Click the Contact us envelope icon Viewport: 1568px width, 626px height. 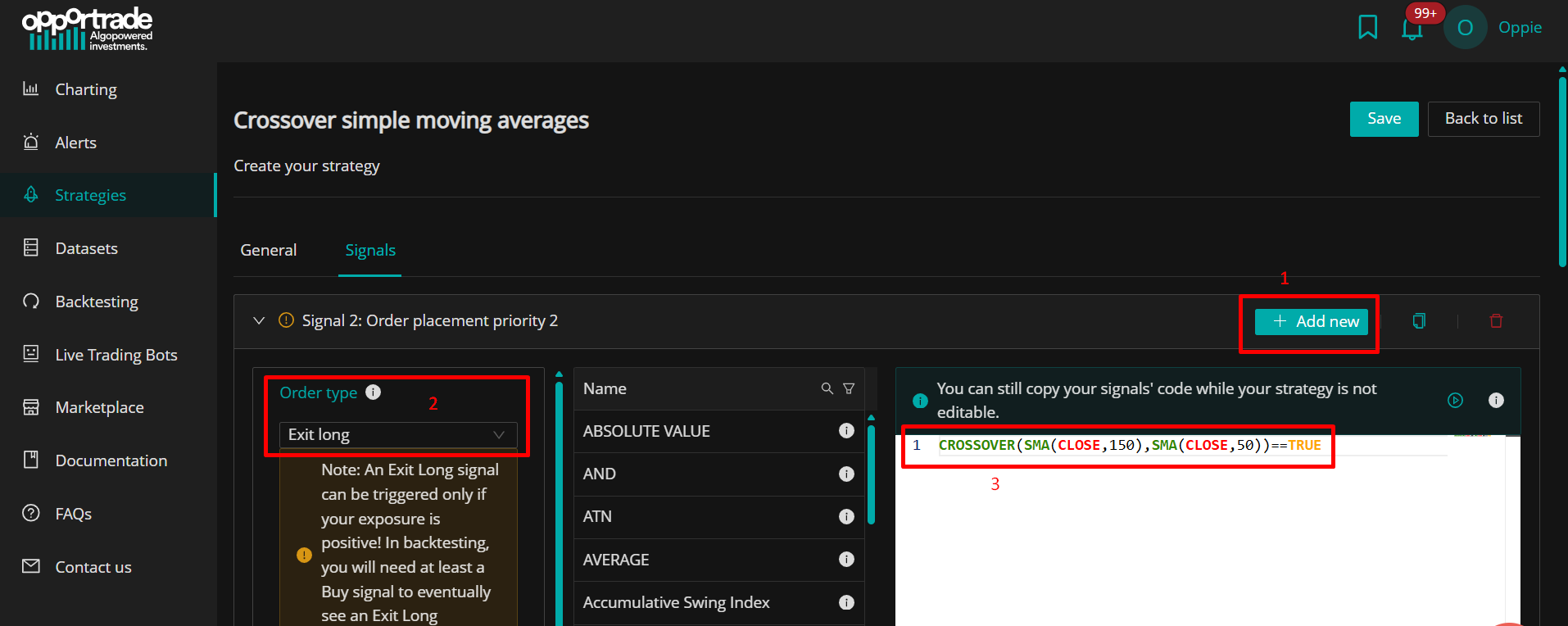(x=31, y=566)
